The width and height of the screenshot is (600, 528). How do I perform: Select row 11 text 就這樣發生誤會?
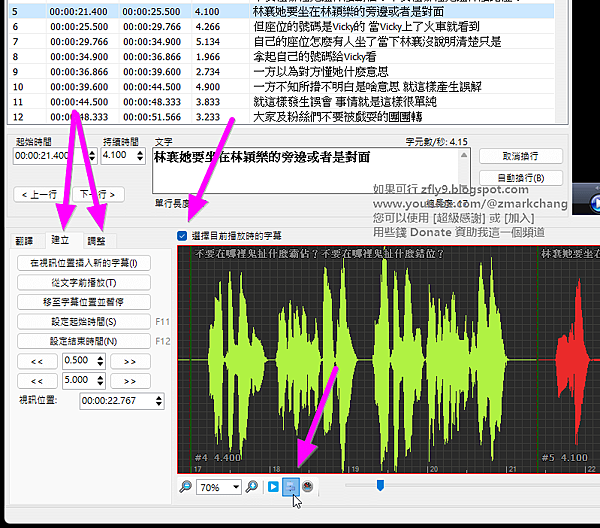point(293,102)
